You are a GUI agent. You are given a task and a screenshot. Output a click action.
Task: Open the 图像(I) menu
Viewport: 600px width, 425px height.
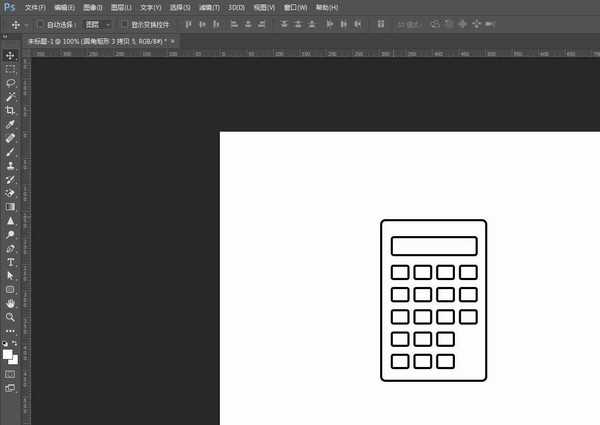pos(92,7)
